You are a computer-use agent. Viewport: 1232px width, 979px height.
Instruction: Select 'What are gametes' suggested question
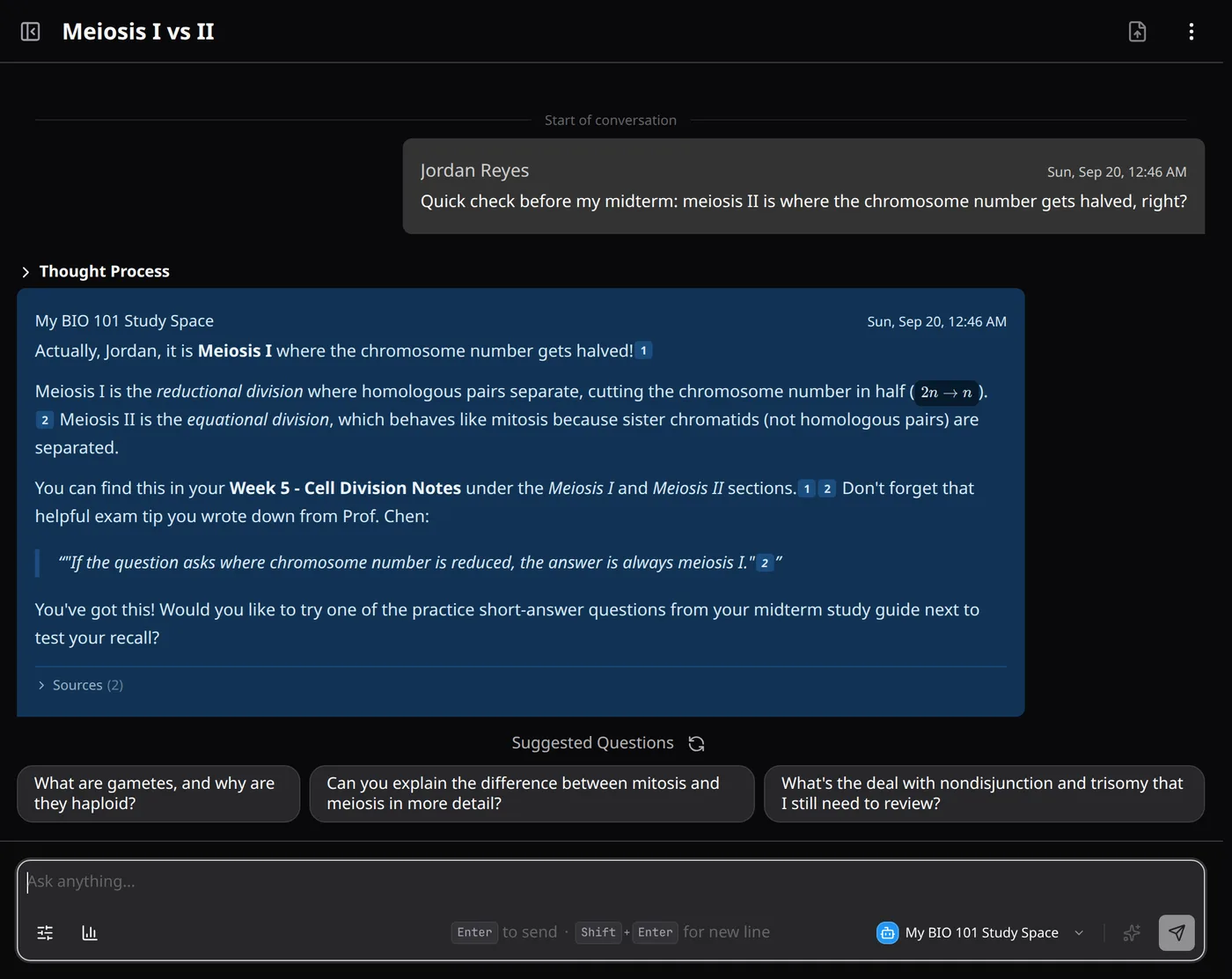(158, 793)
